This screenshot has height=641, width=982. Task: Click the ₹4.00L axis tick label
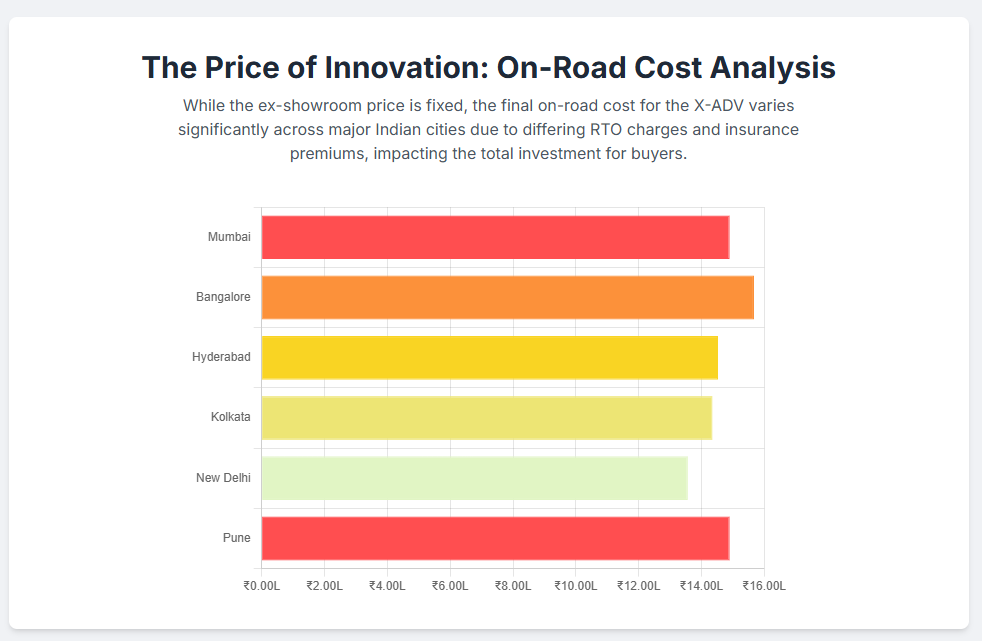387,585
